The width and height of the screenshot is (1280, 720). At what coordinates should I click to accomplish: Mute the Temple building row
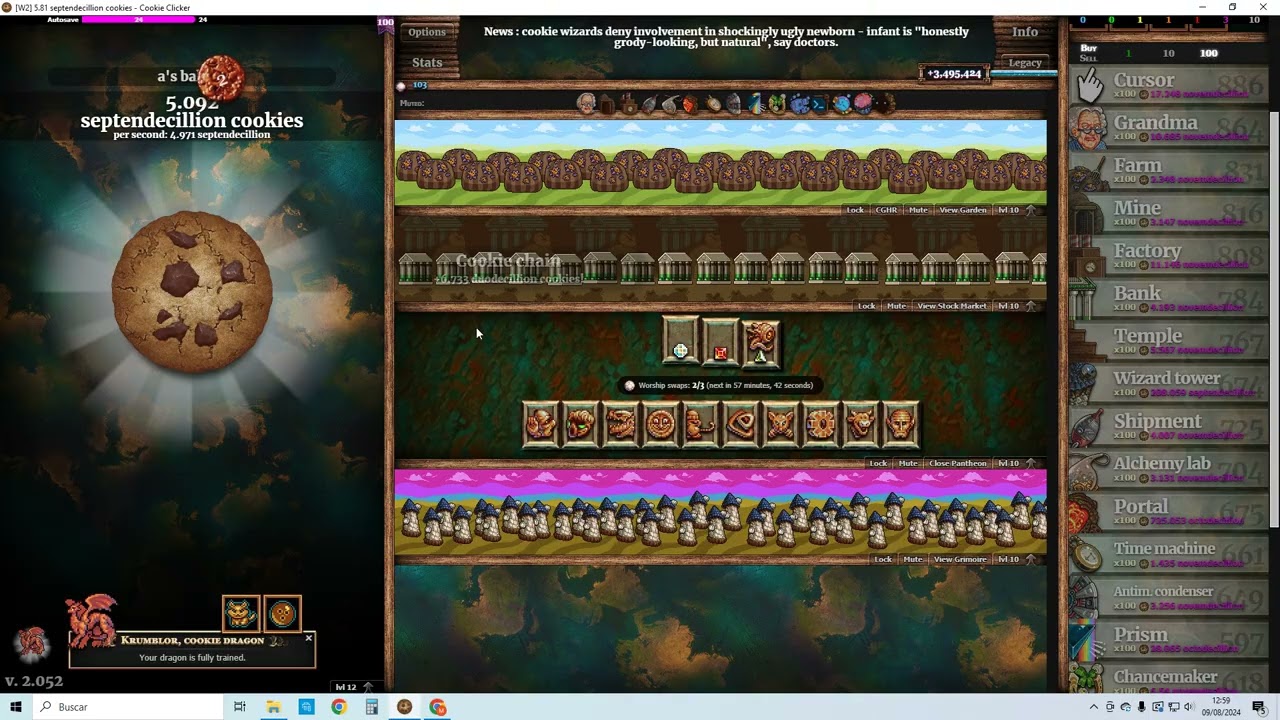[x=908, y=463]
